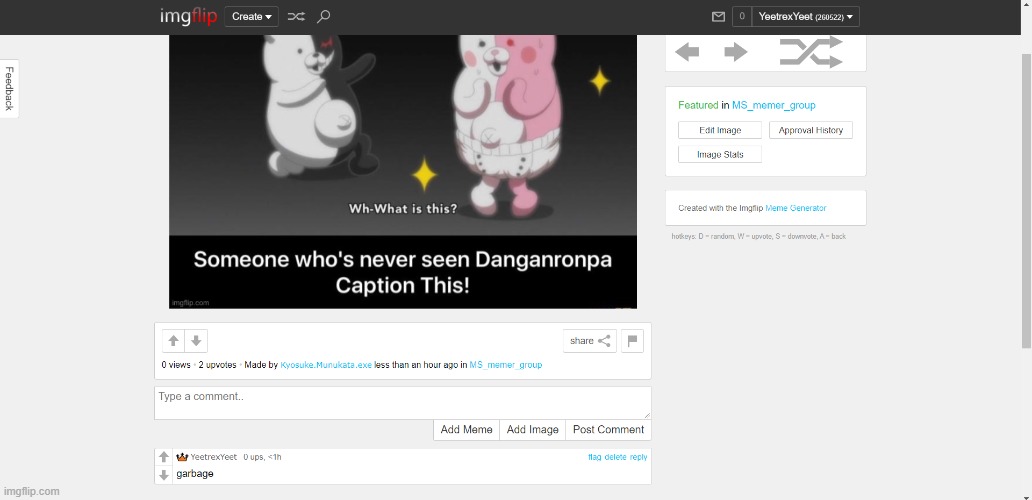
Task: Go to next meme with right arrow
Action: point(736,53)
